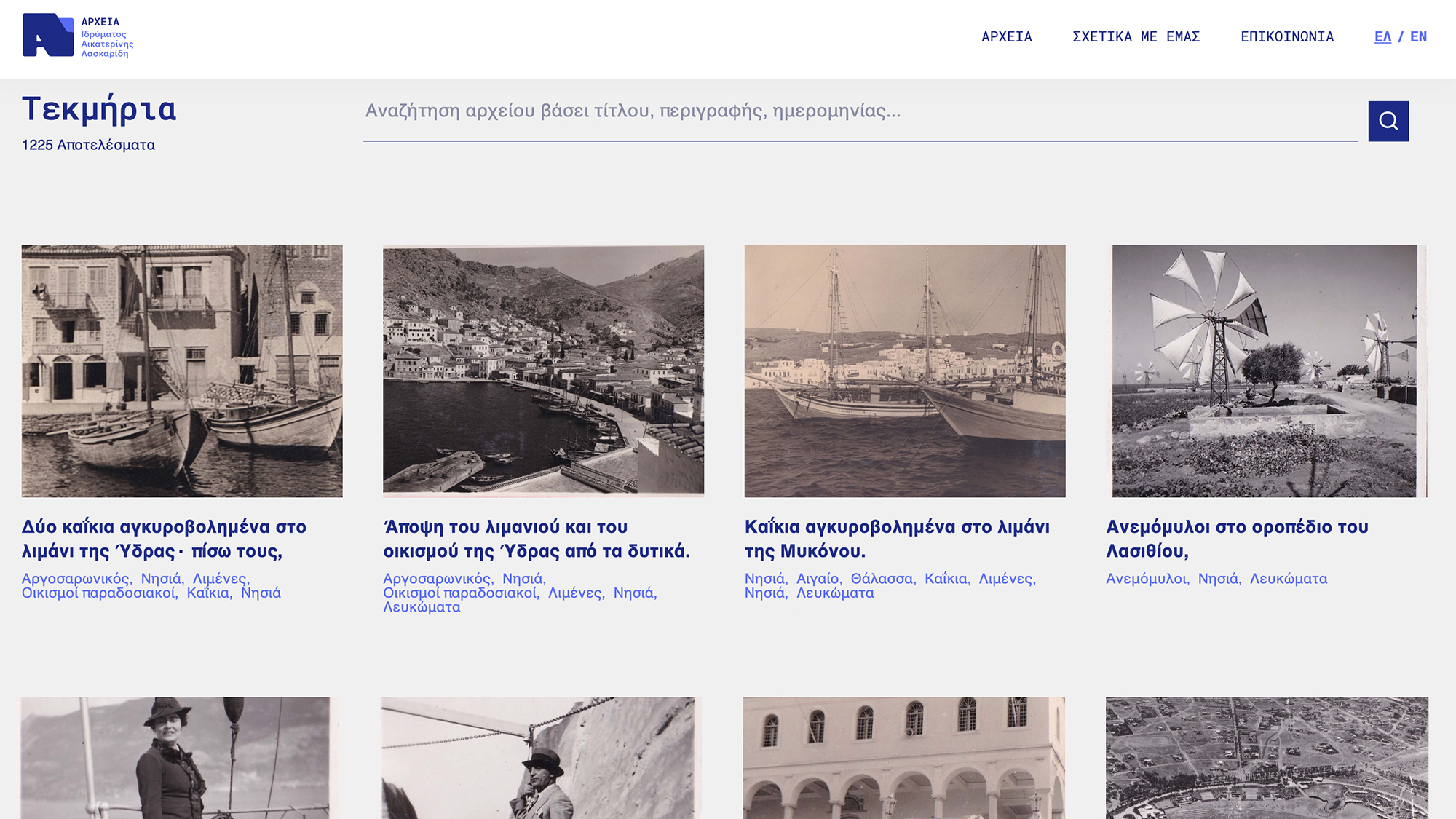Open the photo of two caiques at Hydra
The image size is (1456, 819).
pyautogui.click(x=182, y=371)
